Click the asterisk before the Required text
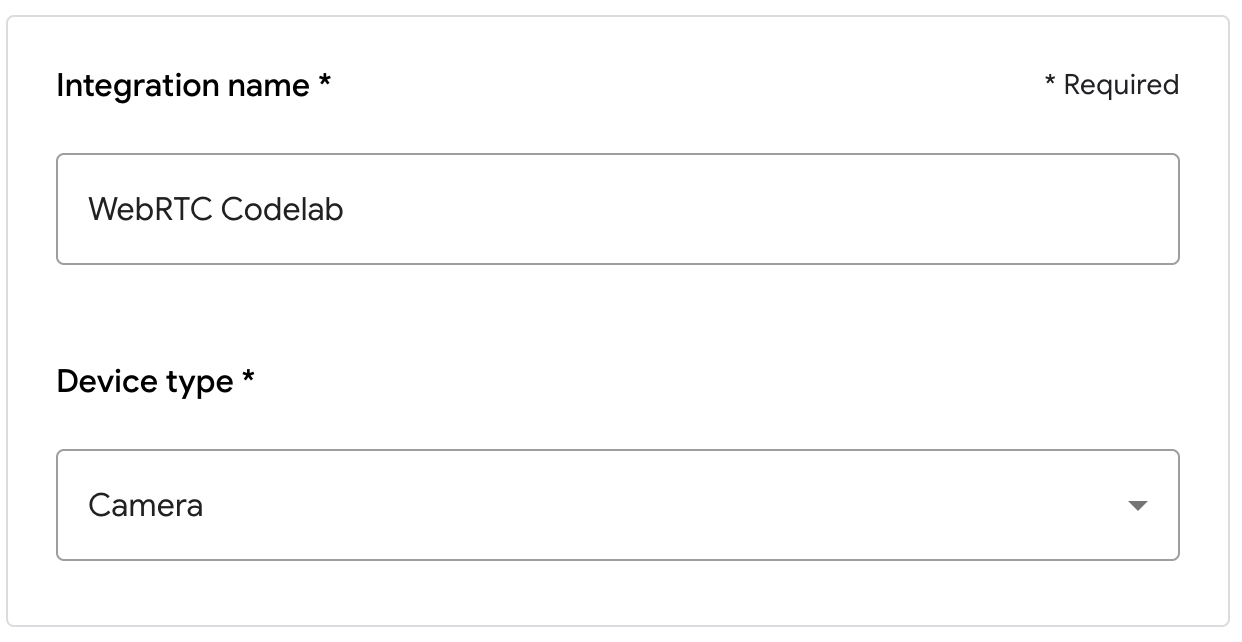This screenshot has height=642, width=1242. [x=1050, y=83]
